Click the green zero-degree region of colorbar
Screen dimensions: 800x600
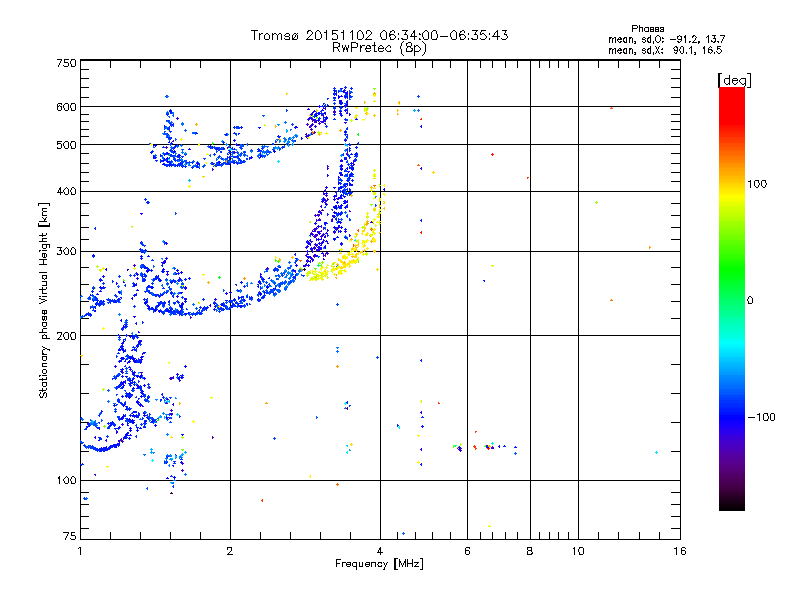(732, 299)
